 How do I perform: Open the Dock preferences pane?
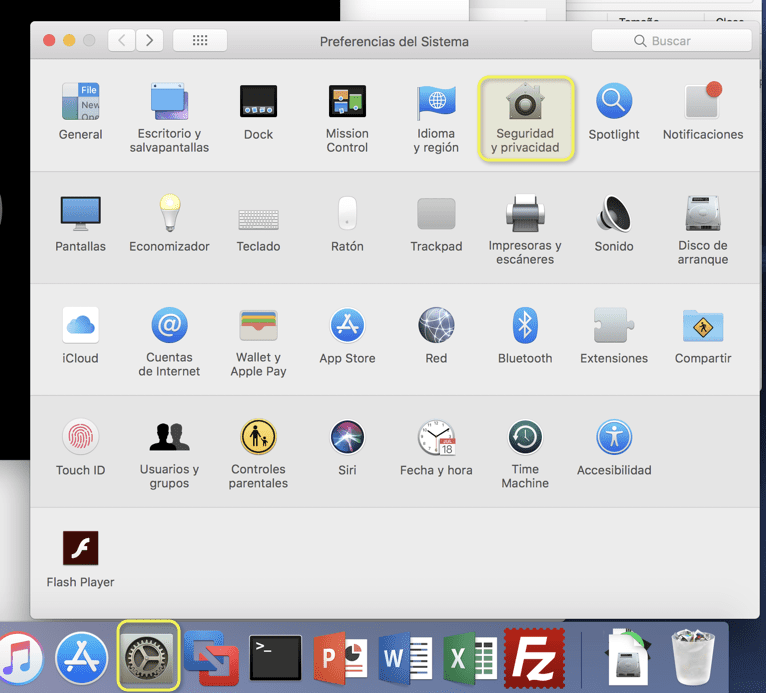coord(258,111)
